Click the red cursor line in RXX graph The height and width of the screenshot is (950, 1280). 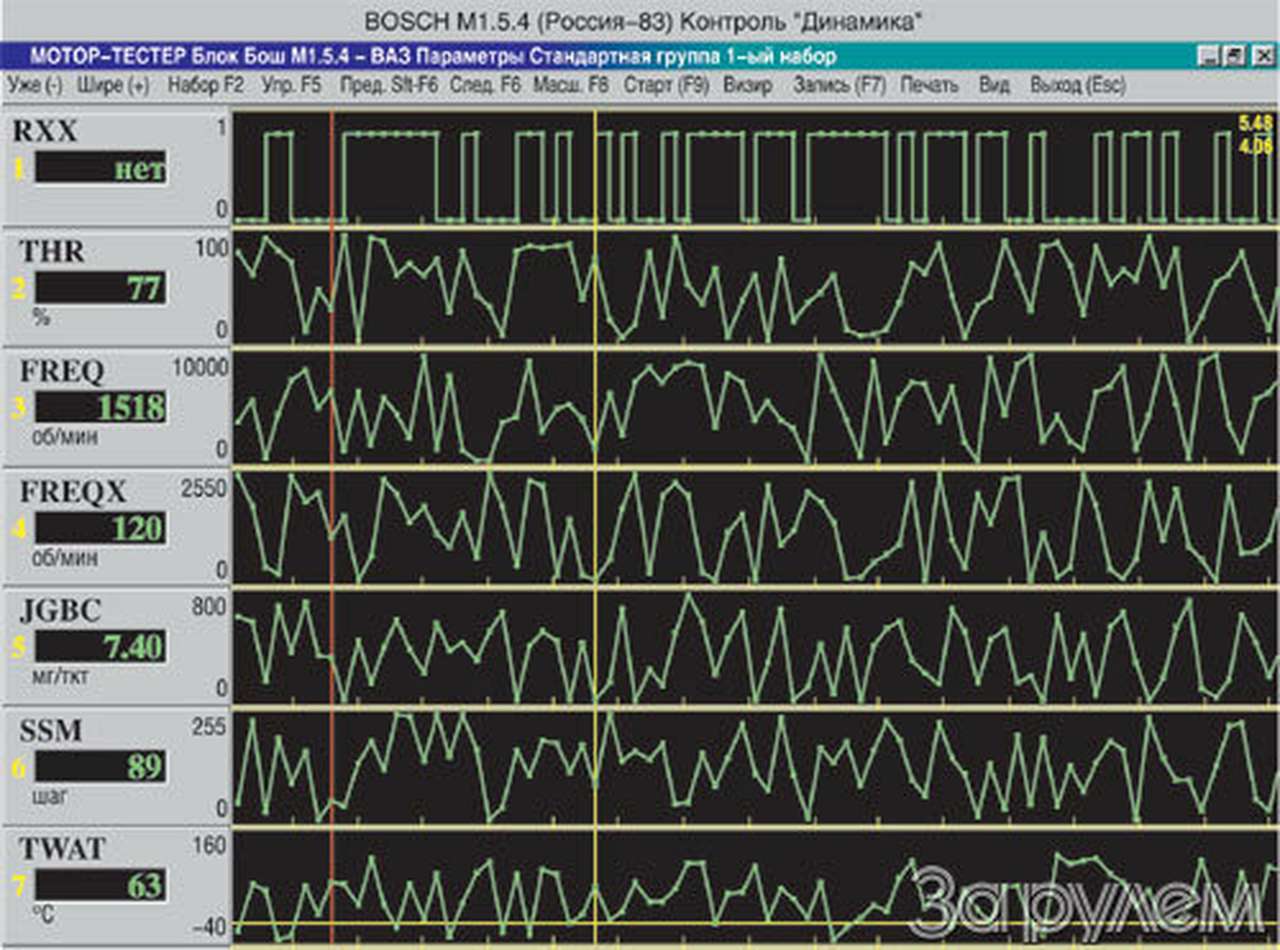pos(331,170)
